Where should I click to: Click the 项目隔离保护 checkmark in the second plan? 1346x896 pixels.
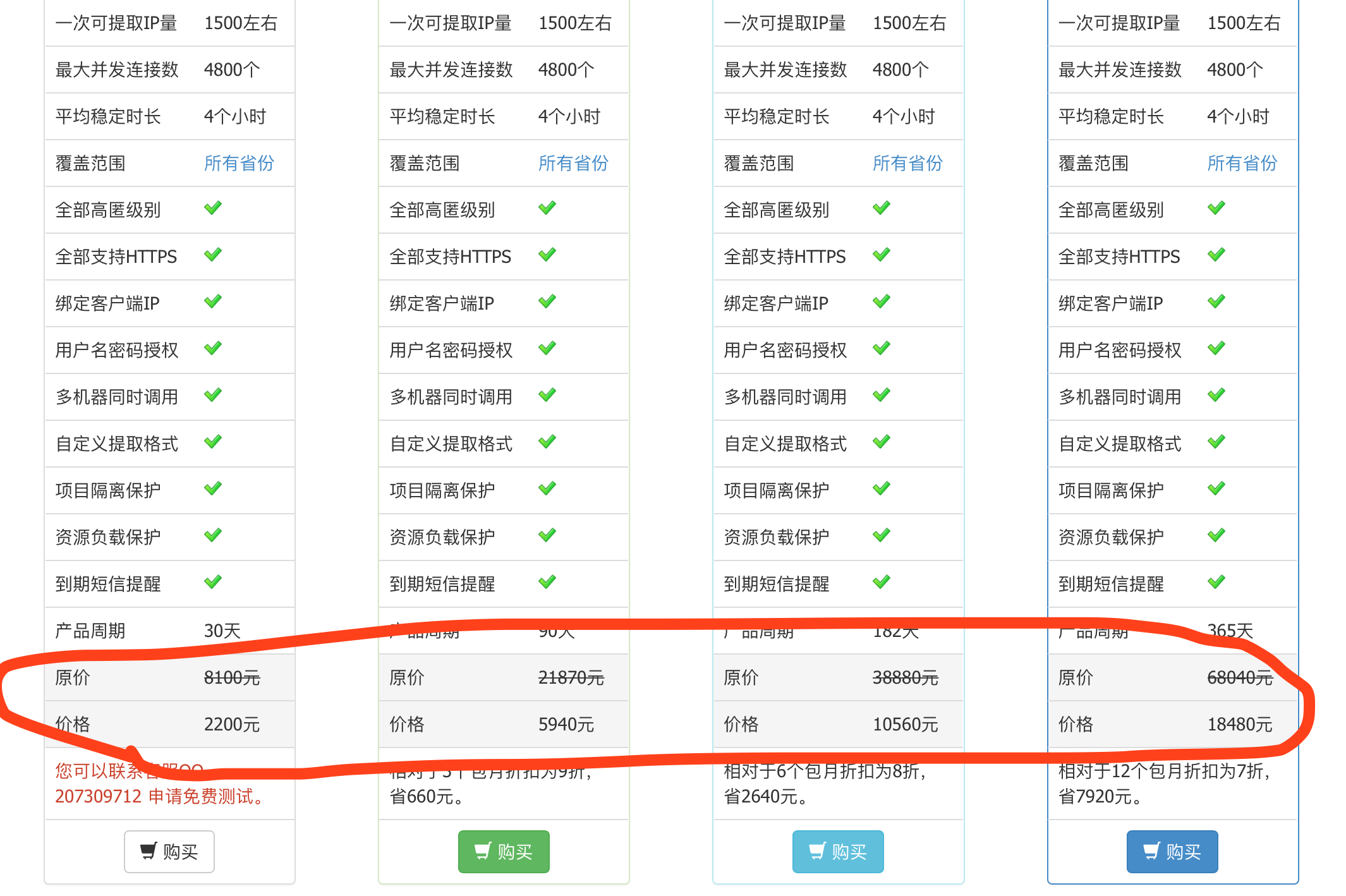pyautogui.click(x=547, y=488)
